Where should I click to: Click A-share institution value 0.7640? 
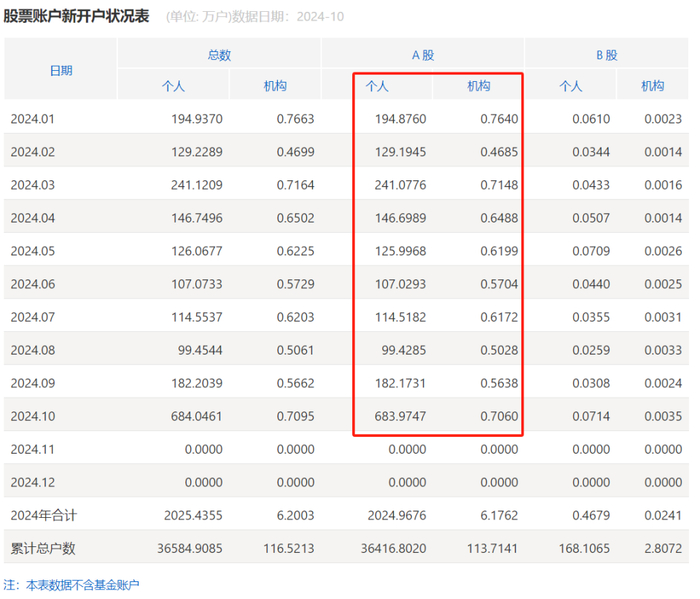coord(499,119)
